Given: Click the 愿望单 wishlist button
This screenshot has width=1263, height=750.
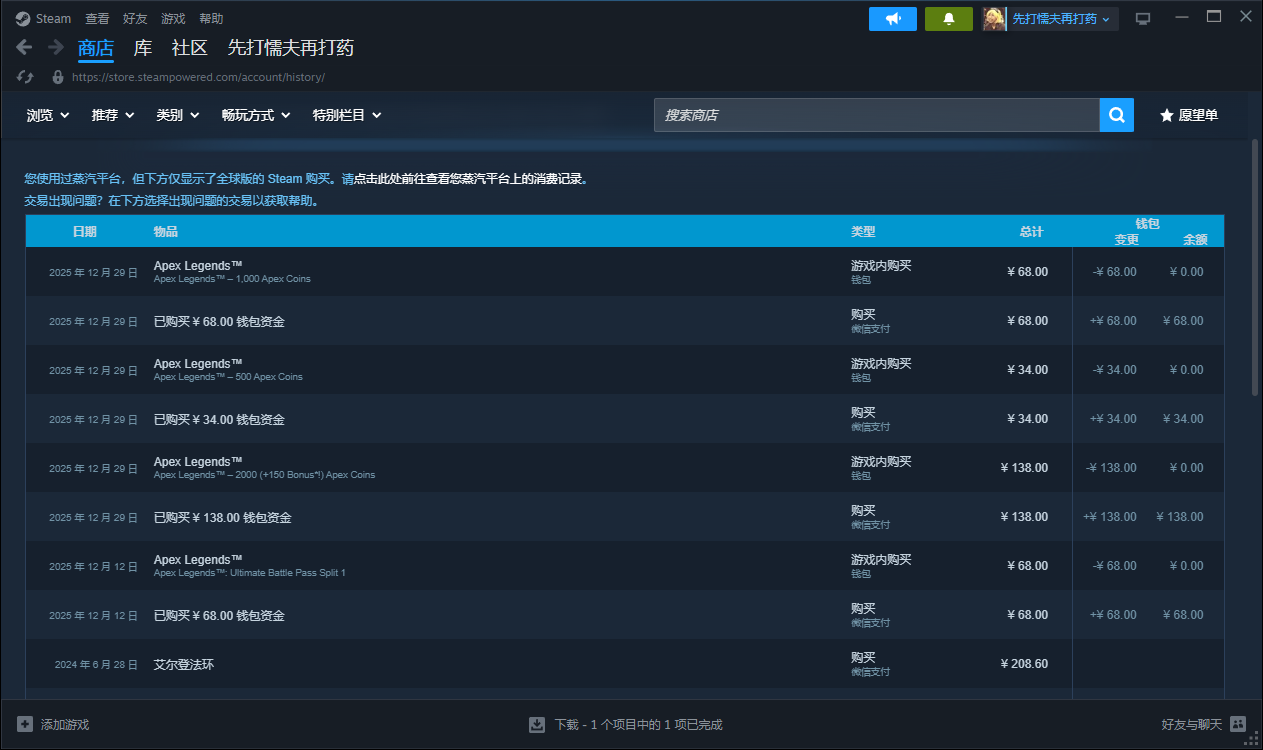Looking at the screenshot, I should (1188, 115).
